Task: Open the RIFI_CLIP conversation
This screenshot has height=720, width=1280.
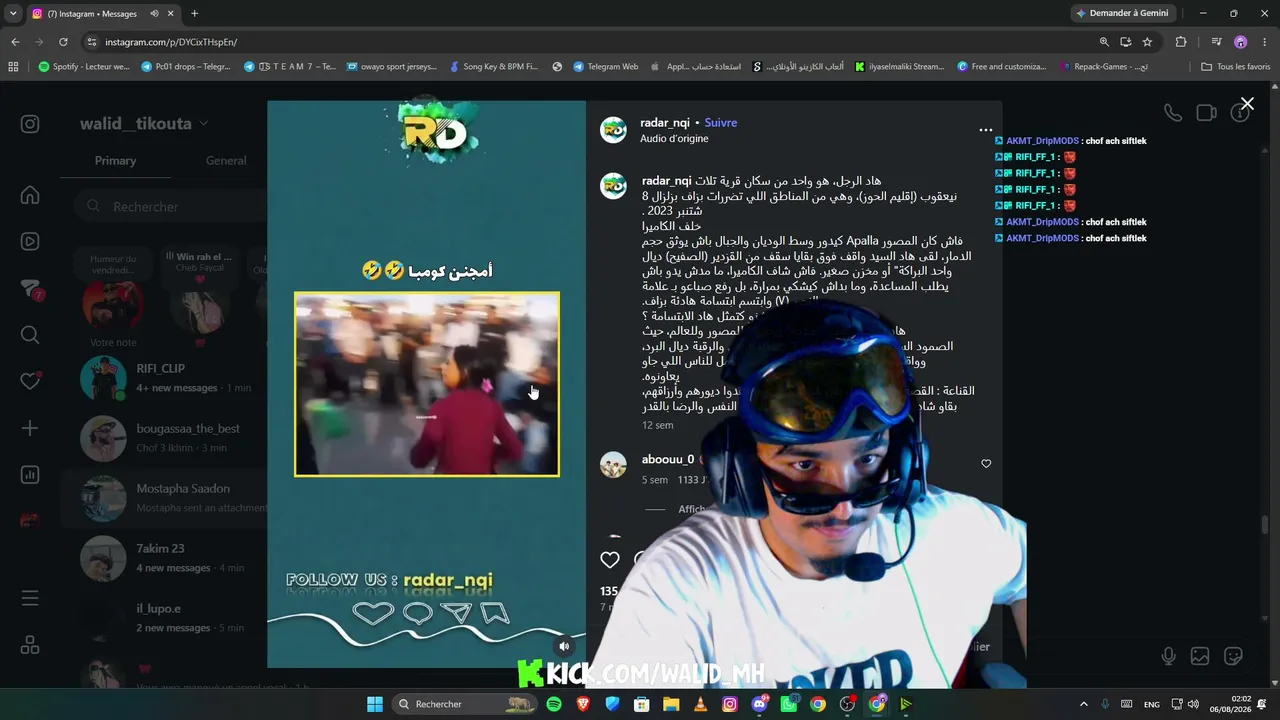Action: [x=165, y=378]
